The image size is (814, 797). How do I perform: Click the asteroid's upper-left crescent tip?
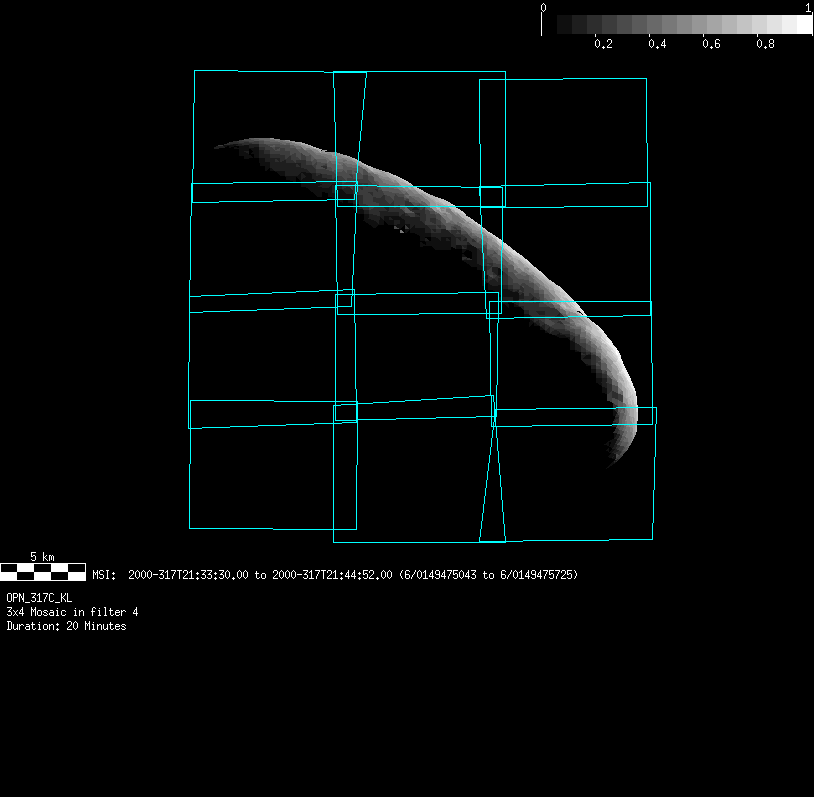click(x=220, y=147)
